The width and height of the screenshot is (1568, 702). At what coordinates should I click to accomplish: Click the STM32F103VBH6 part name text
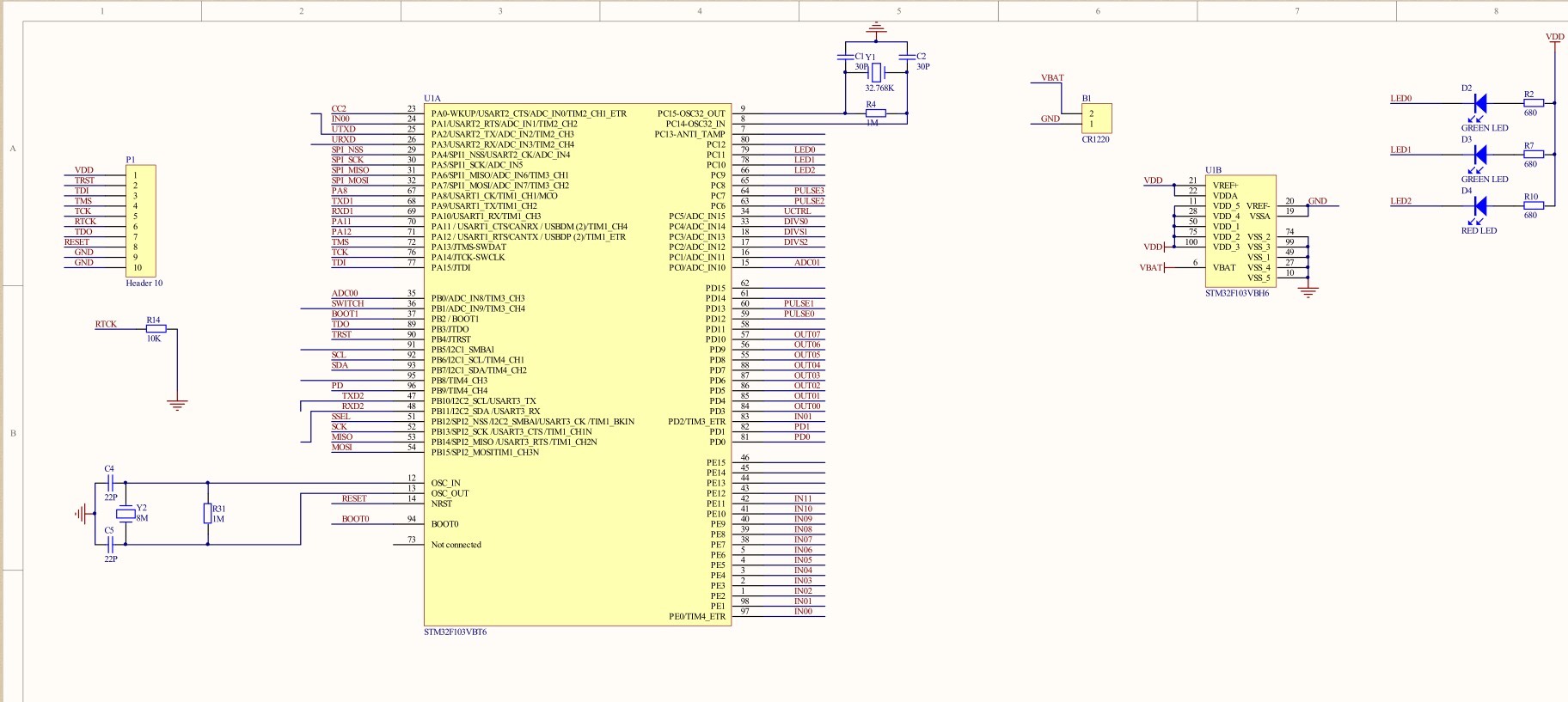point(1237,294)
